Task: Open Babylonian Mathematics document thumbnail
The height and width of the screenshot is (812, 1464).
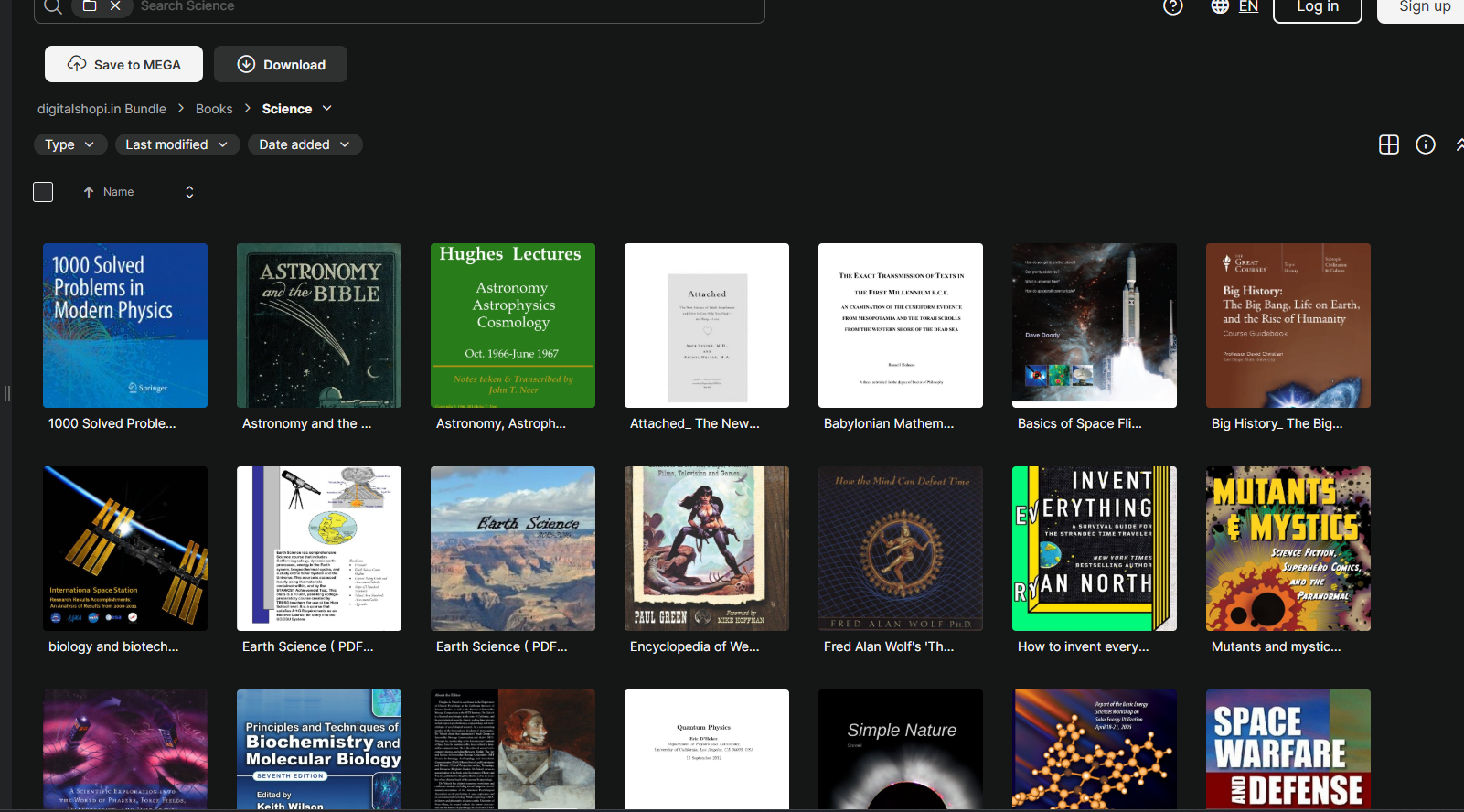Action: (x=901, y=326)
